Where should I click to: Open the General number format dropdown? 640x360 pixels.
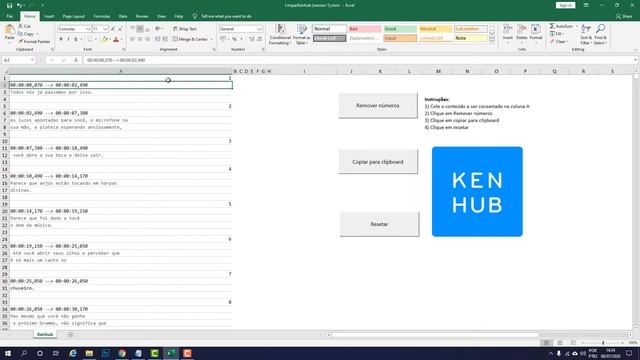point(259,29)
